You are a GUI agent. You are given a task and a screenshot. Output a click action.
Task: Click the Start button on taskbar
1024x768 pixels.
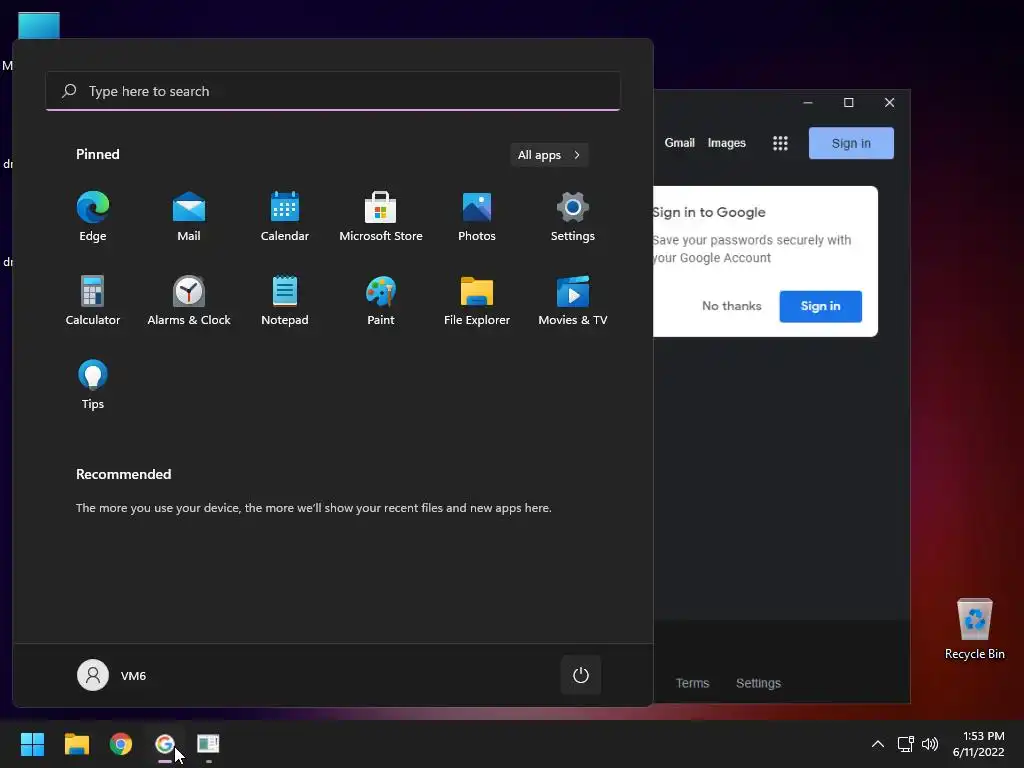coord(32,744)
